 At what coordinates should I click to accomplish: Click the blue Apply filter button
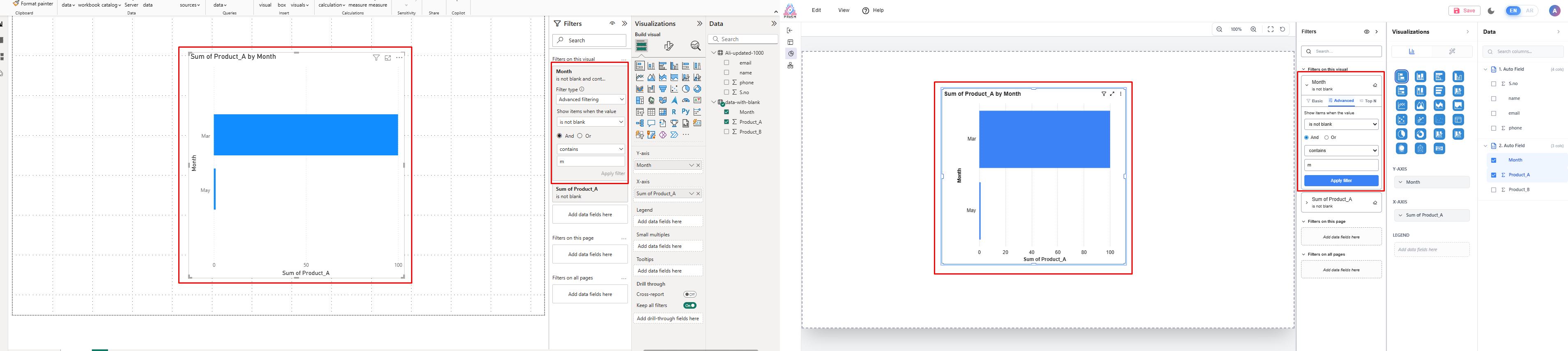tap(1341, 181)
